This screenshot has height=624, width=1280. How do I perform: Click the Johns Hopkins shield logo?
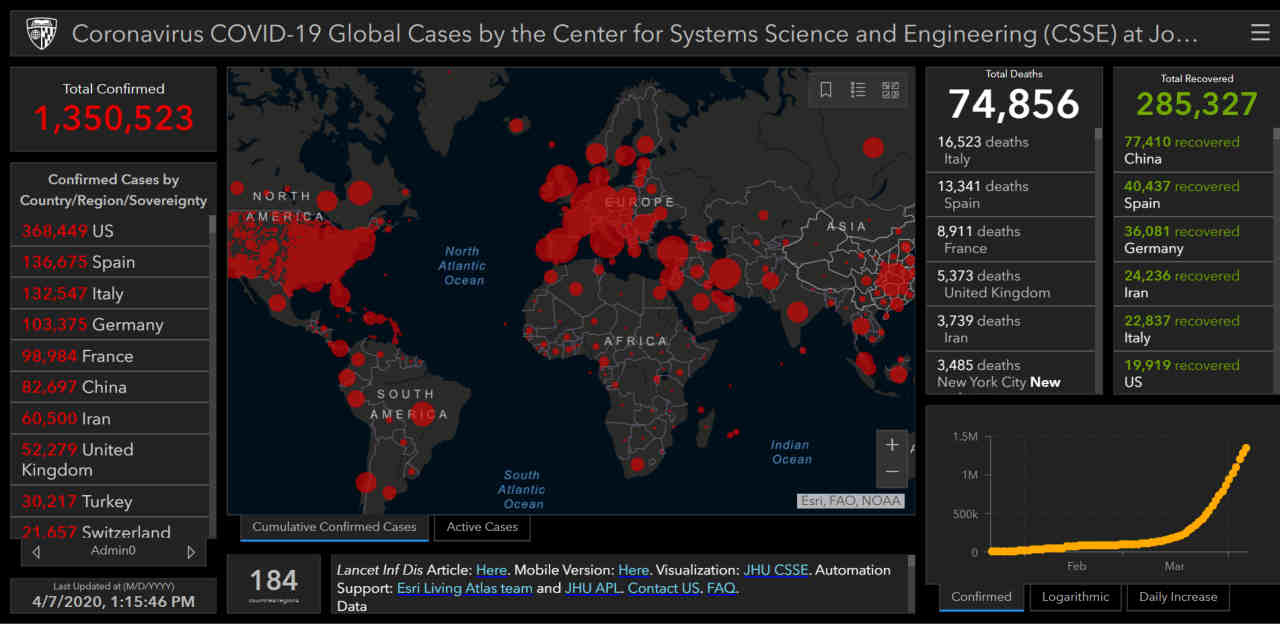point(41,33)
